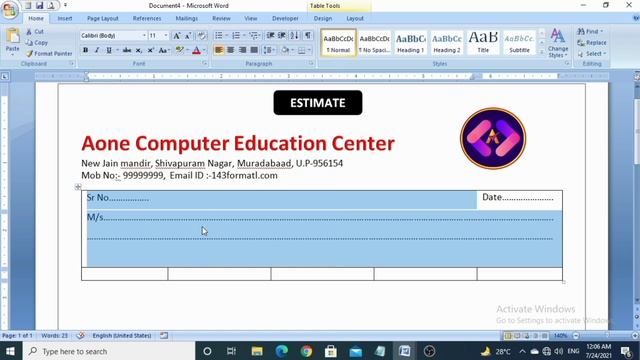Open File Explorer from the taskbar

point(257,351)
